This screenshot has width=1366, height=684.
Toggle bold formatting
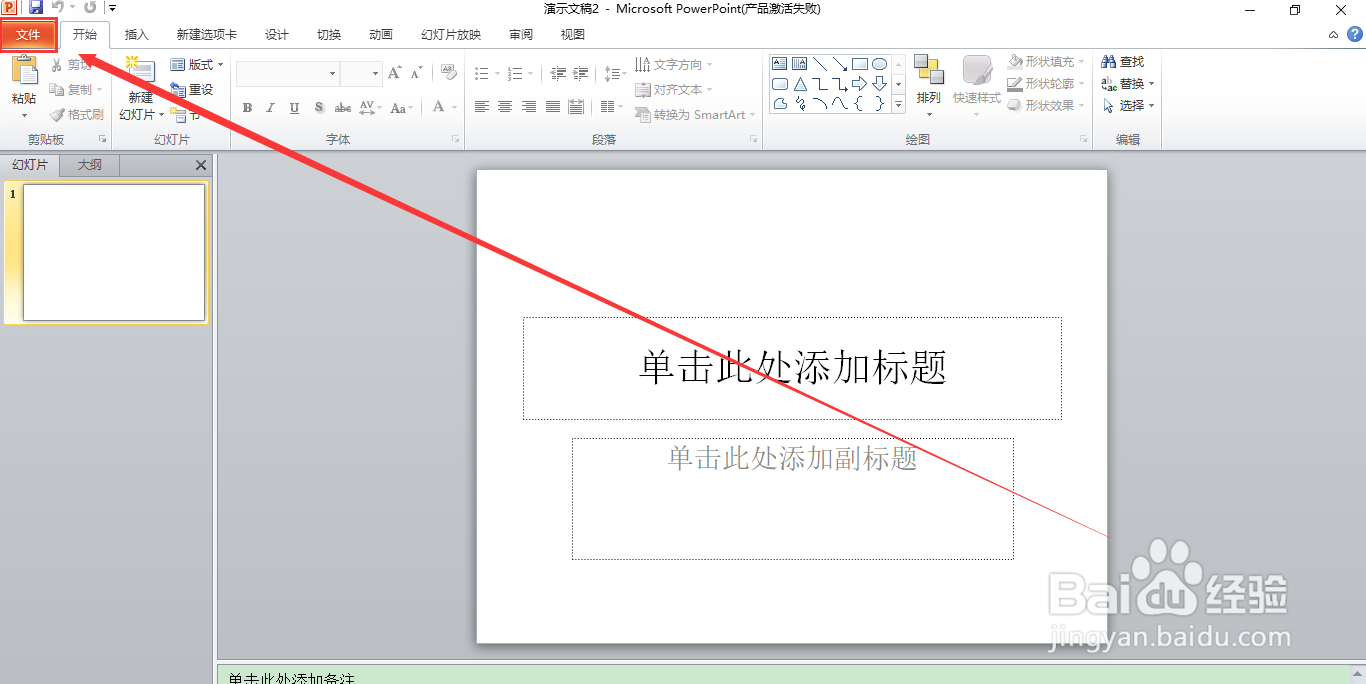[246, 107]
